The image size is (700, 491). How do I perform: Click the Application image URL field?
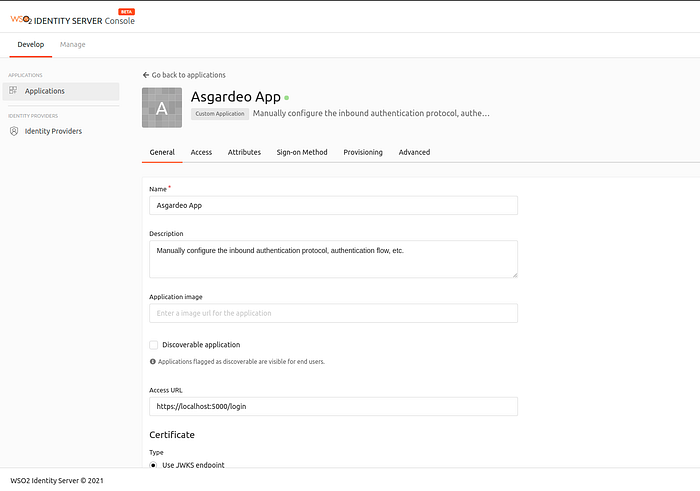333,313
